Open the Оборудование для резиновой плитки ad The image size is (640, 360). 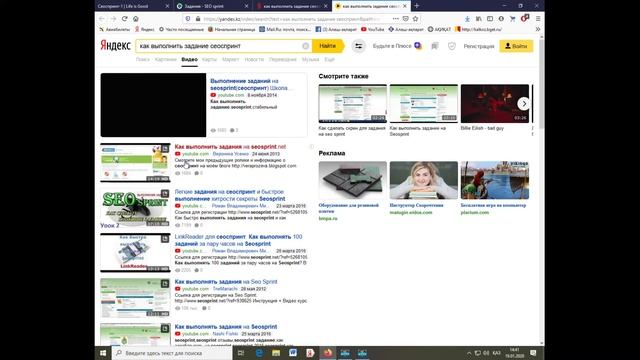(353, 180)
